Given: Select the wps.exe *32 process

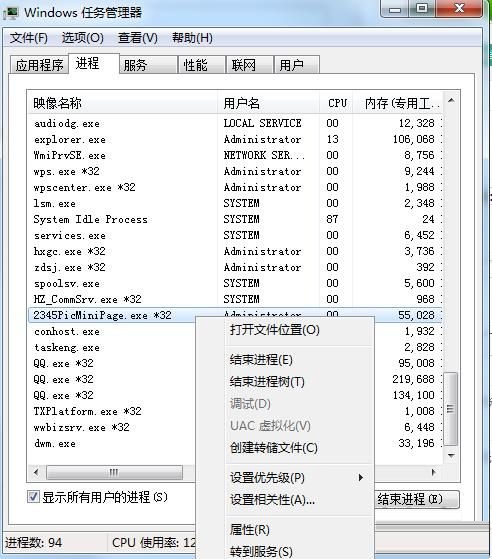Looking at the screenshot, I should coord(235,171).
